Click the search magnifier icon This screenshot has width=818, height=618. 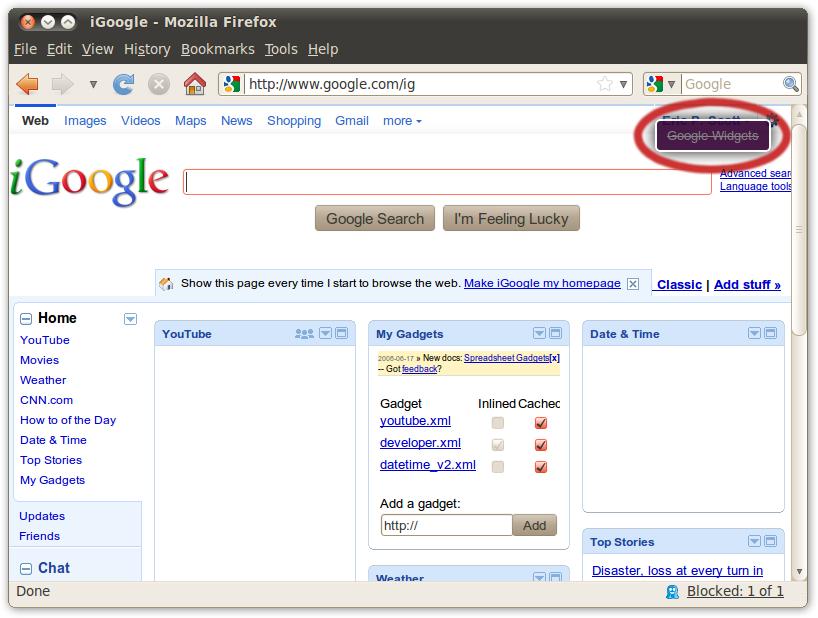pos(791,84)
